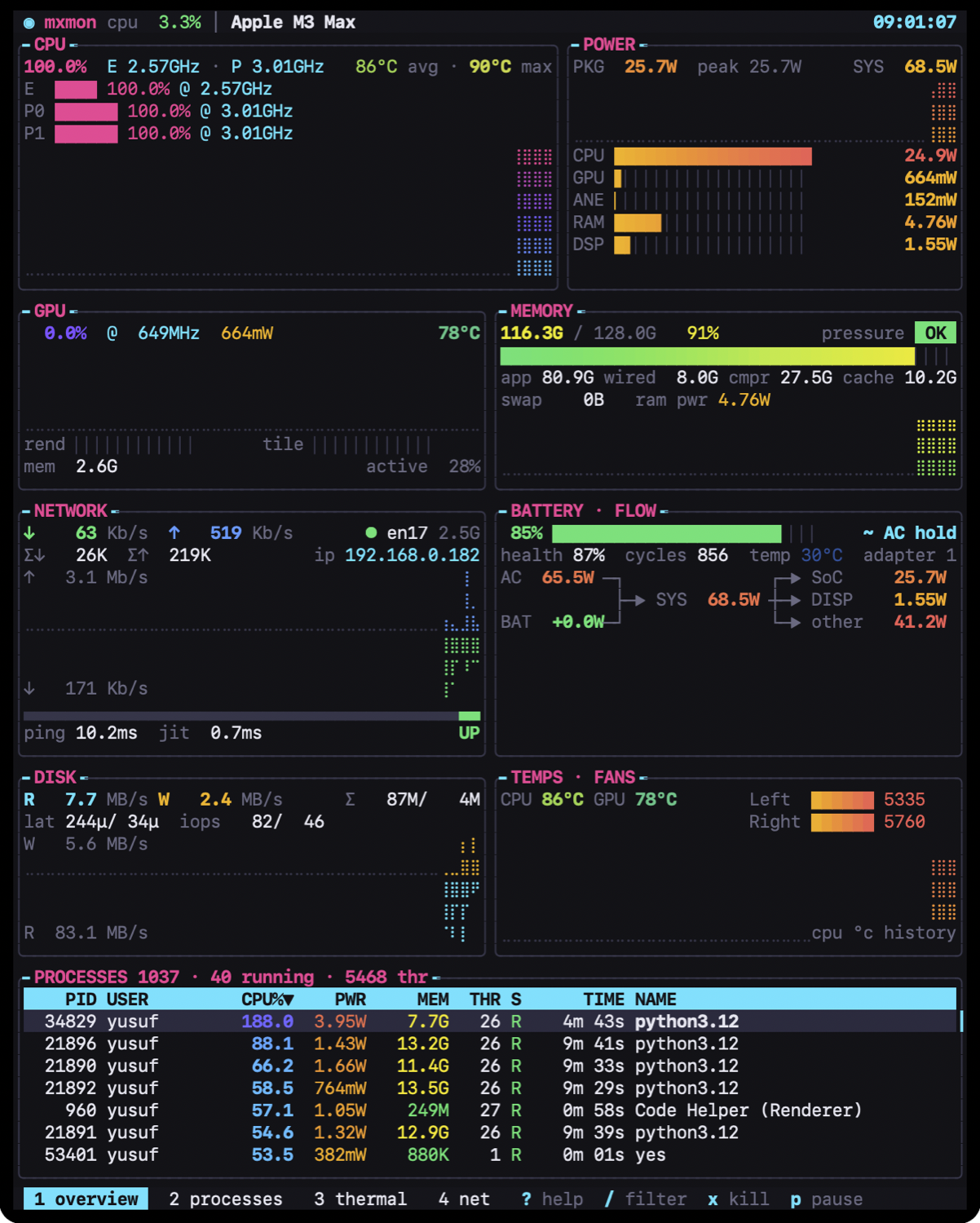Click the green en17 interface status dot
Viewport: 980px width, 1223px height.
371,532
